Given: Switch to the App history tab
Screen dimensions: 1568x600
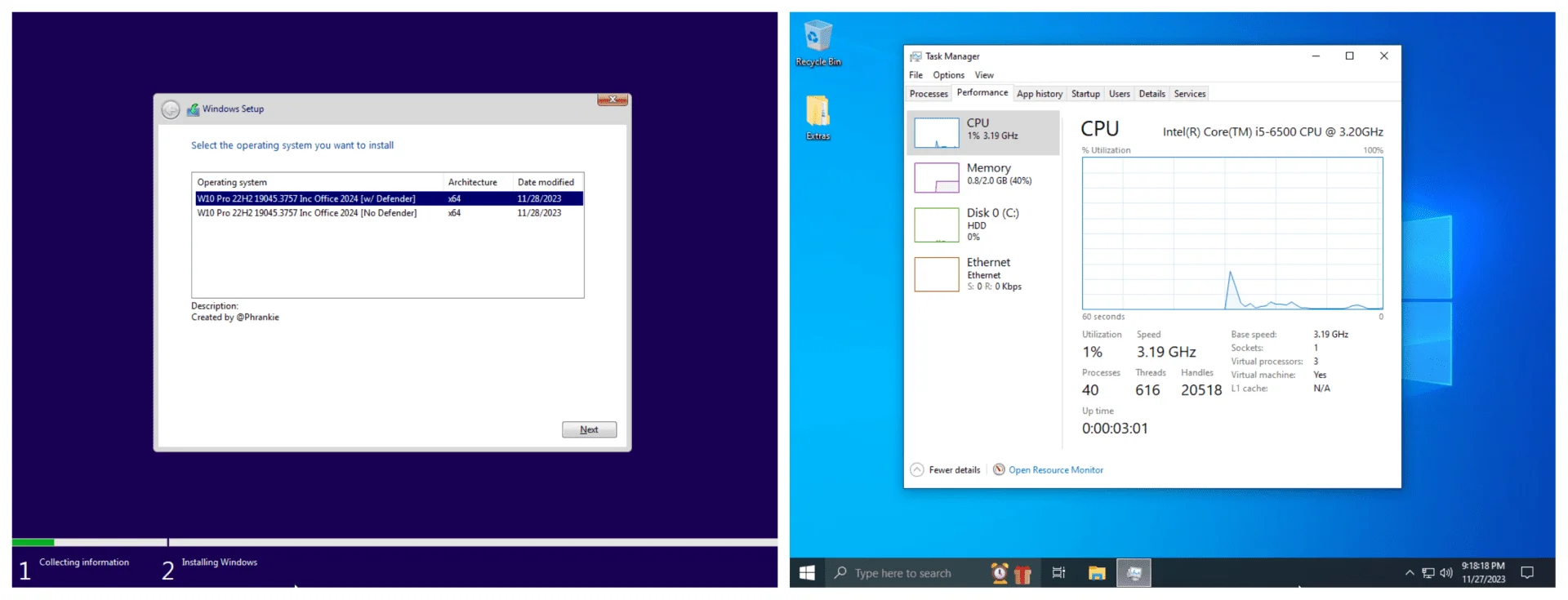Looking at the screenshot, I should [x=1040, y=94].
